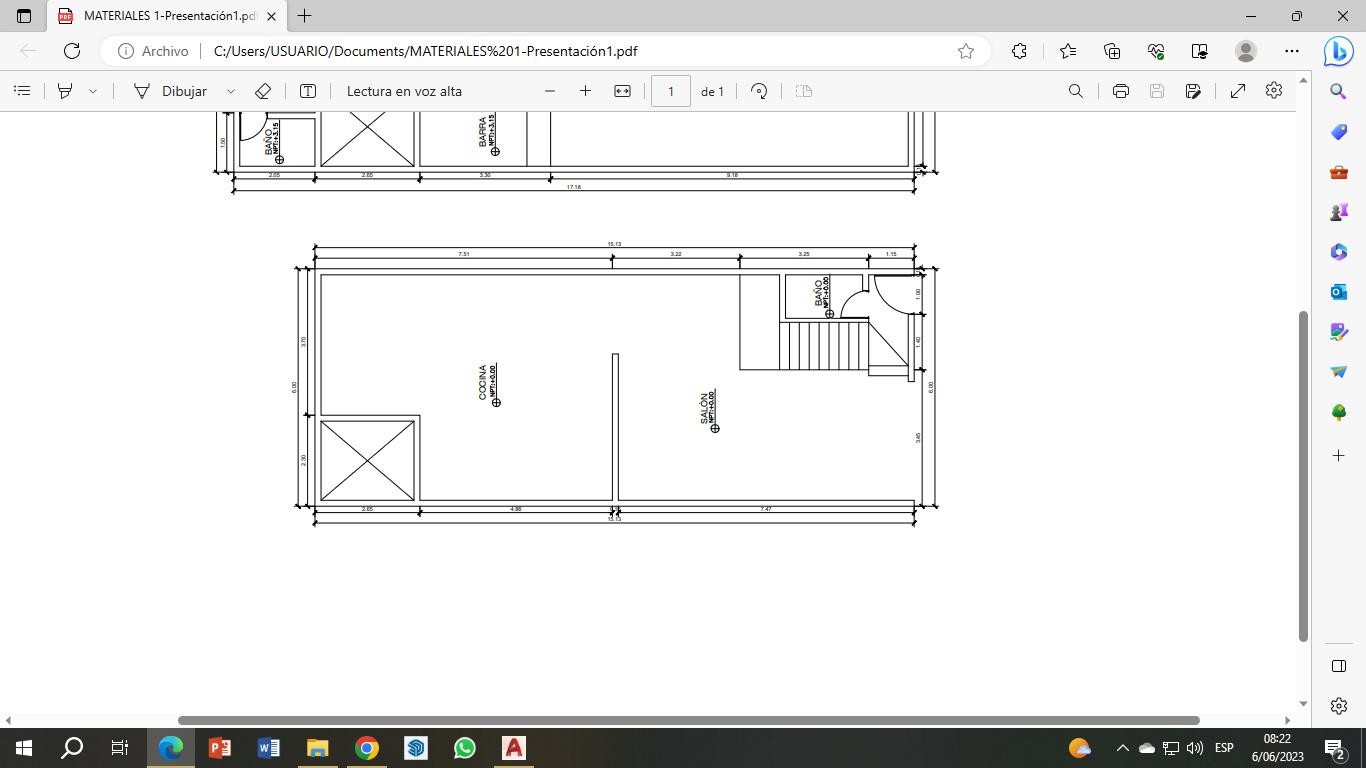Print the PDF document
This screenshot has height=768, width=1366.
[1121, 91]
